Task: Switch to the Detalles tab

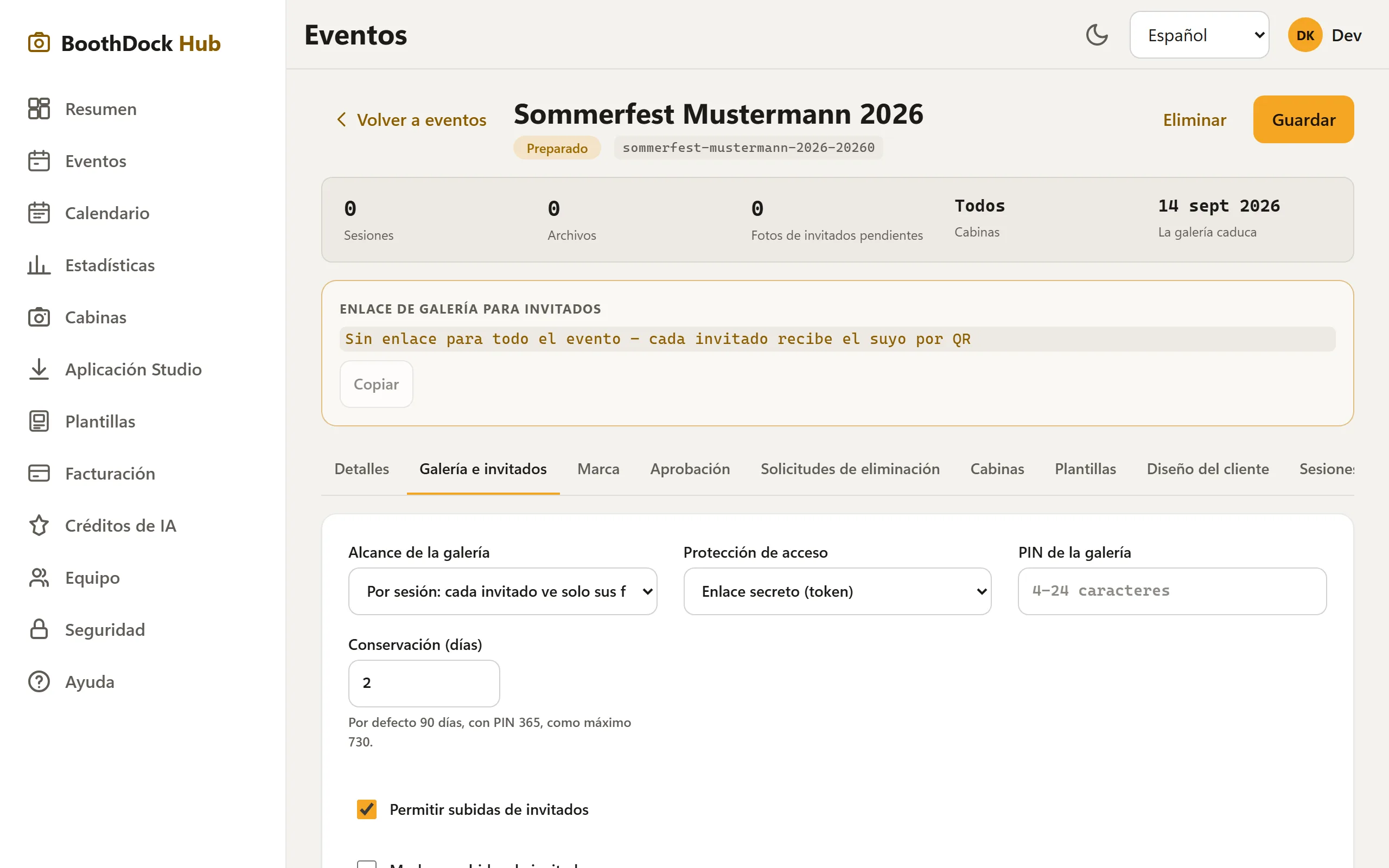Action: click(361, 469)
